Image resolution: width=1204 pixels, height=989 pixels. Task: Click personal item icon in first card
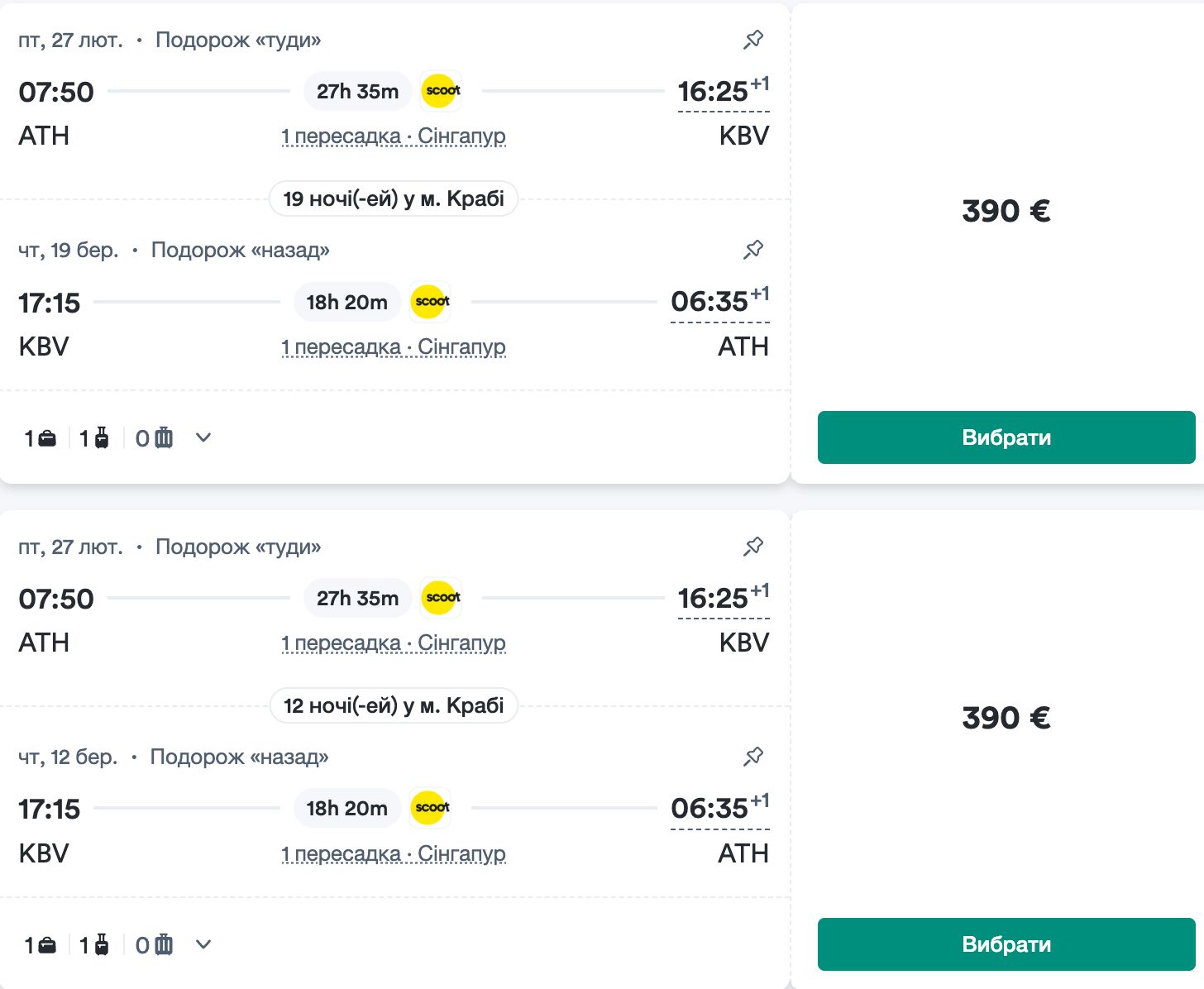coord(47,438)
